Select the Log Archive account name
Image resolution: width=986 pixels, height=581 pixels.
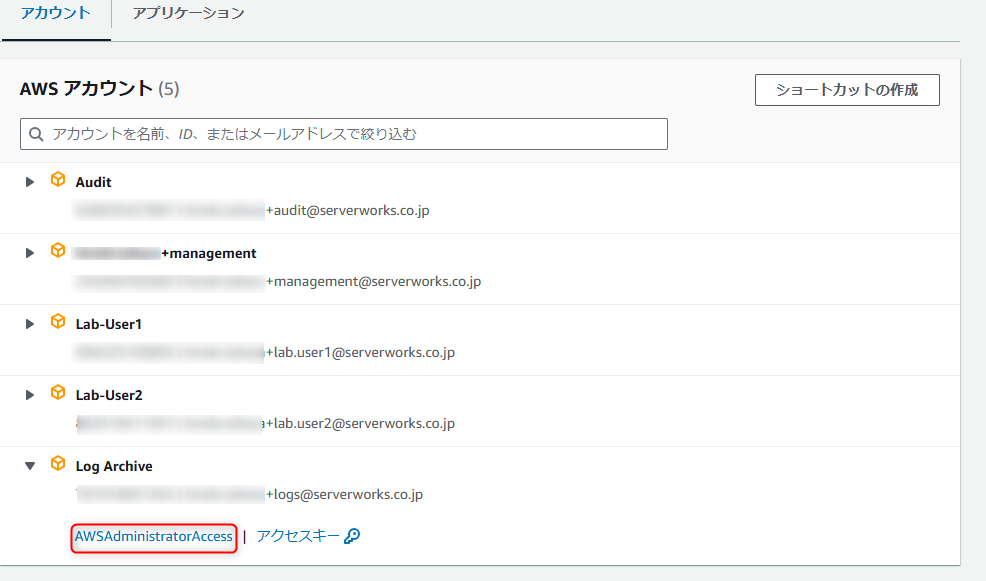(114, 467)
